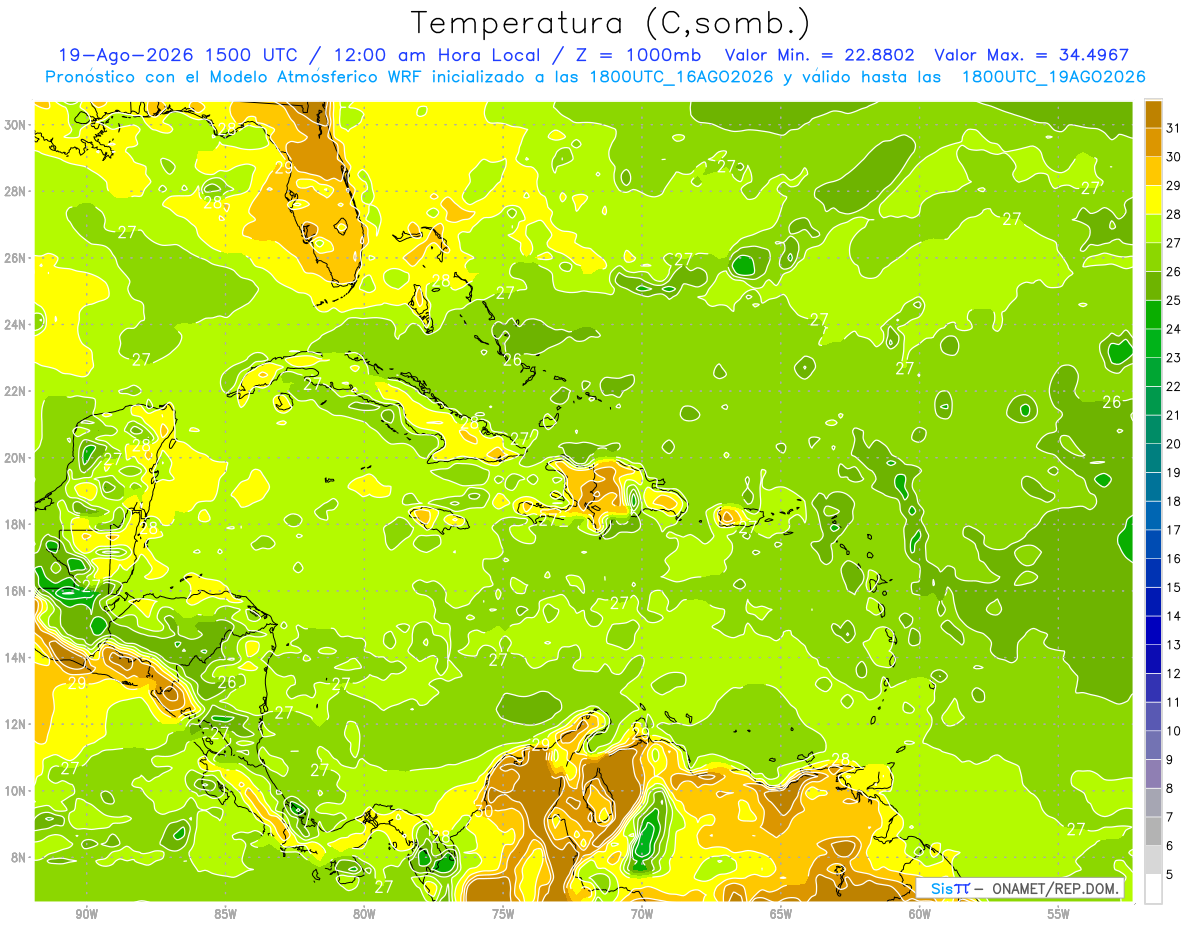
Task: Click the color bar label 21
Action: pyautogui.click(x=1174, y=415)
